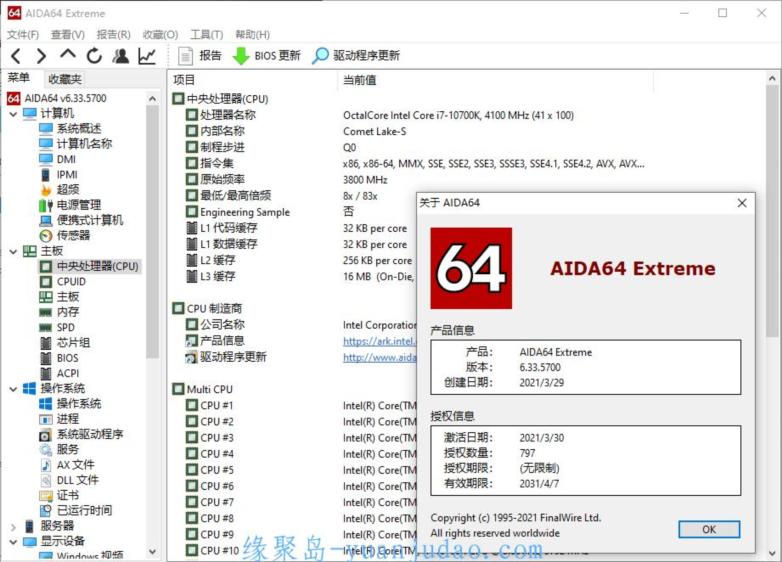The image size is (782, 562).
Task: Expand the 服务器 tree node
Action: pos(13,526)
